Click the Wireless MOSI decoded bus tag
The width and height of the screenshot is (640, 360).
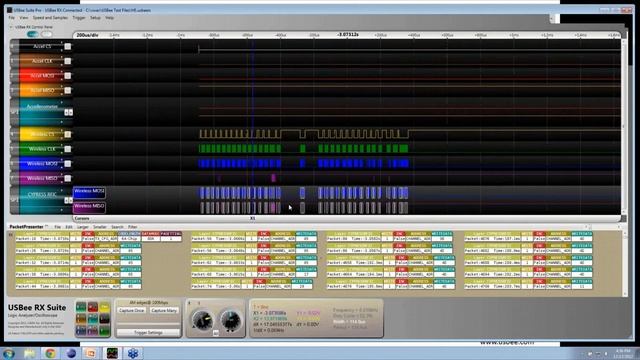(x=89, y=193)
